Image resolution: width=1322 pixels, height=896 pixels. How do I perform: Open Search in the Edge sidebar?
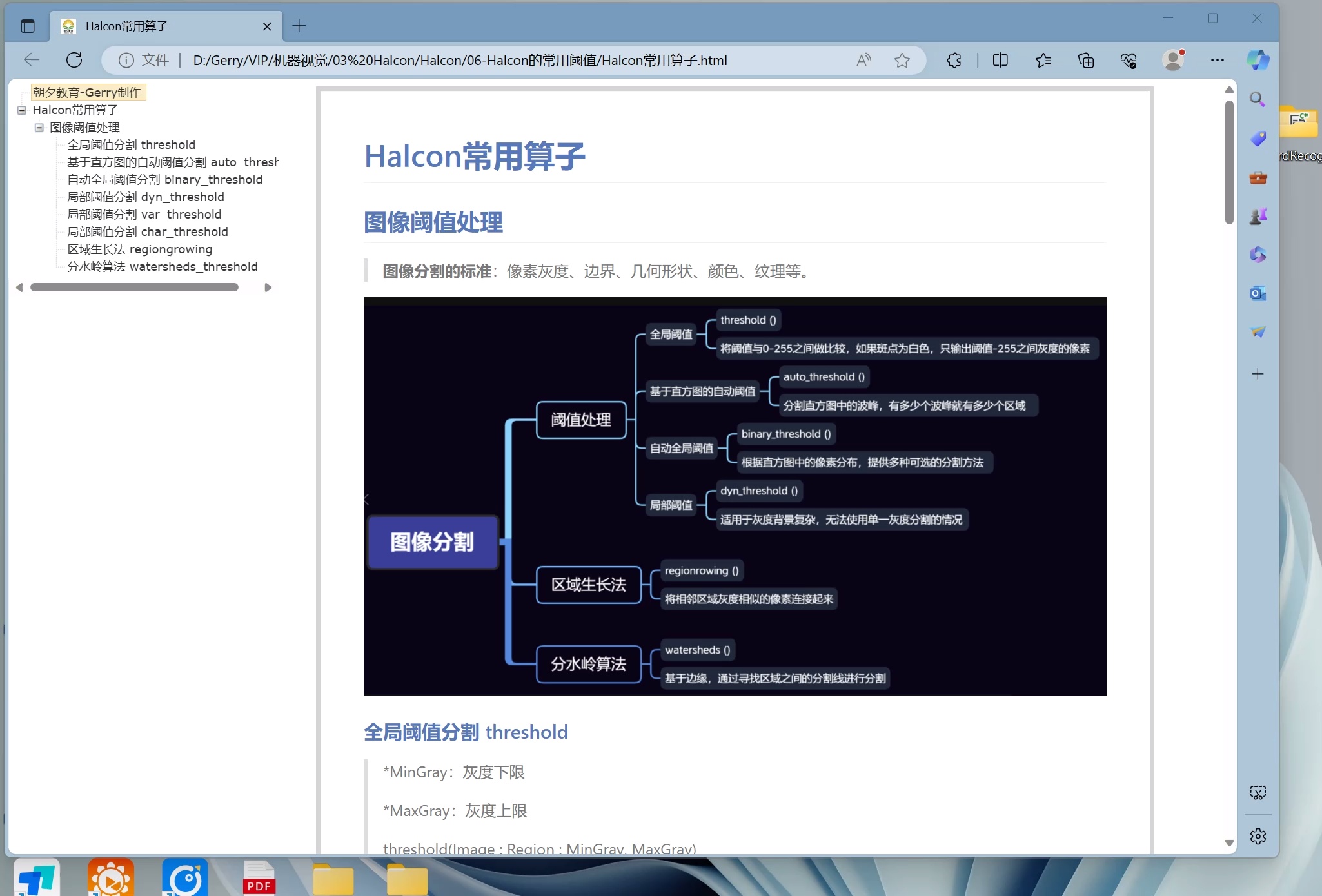1257,100
